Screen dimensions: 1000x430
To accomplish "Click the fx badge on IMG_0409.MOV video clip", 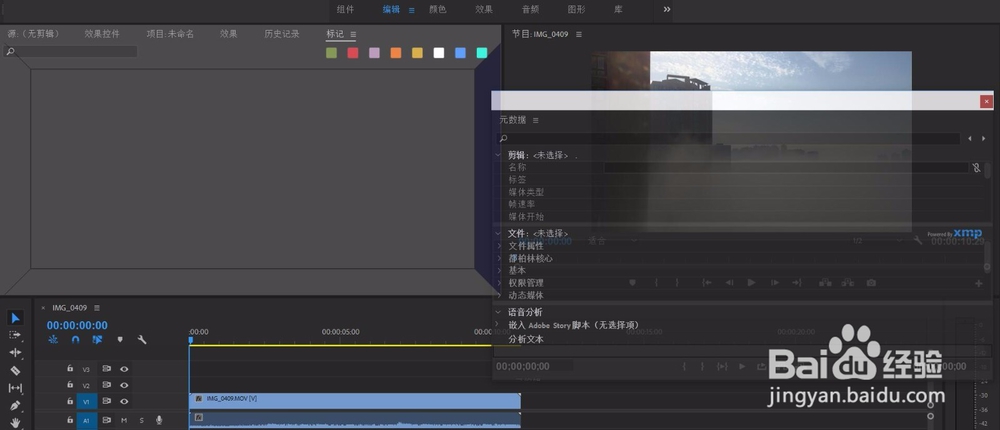I will pyautogui.click(x=198, y=398).
